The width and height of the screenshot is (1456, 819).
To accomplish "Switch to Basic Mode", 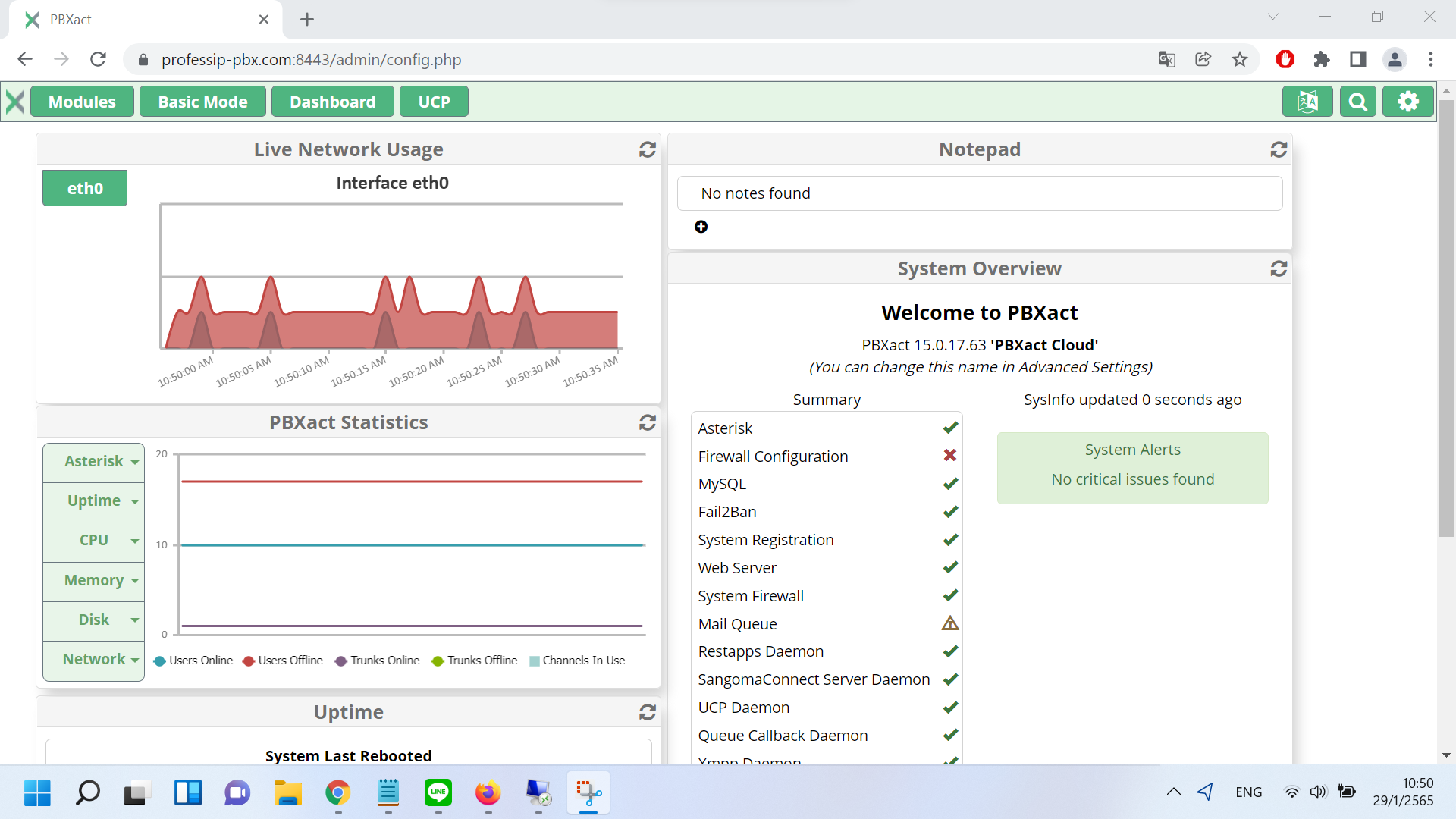I will [202, 102].
